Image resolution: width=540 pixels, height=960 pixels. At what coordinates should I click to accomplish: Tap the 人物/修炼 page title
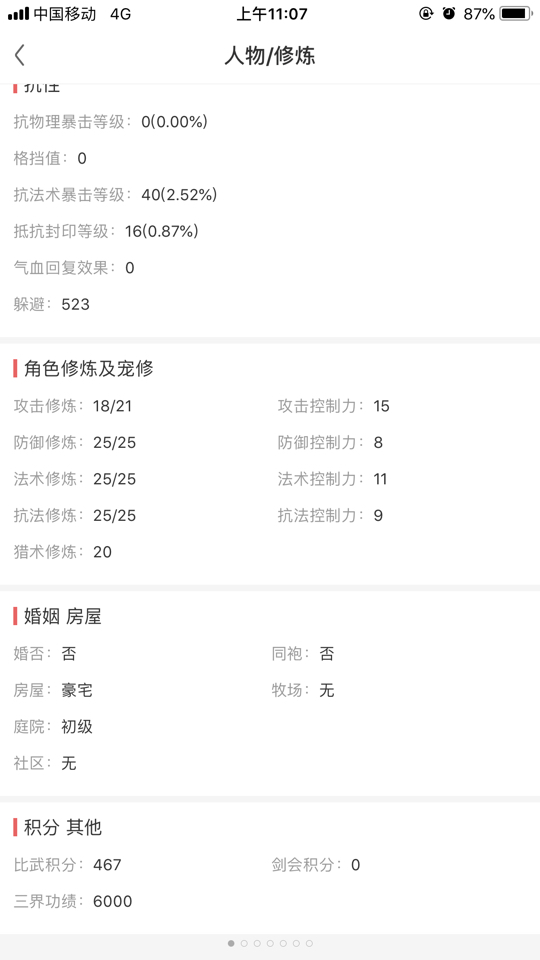[270, 56]
